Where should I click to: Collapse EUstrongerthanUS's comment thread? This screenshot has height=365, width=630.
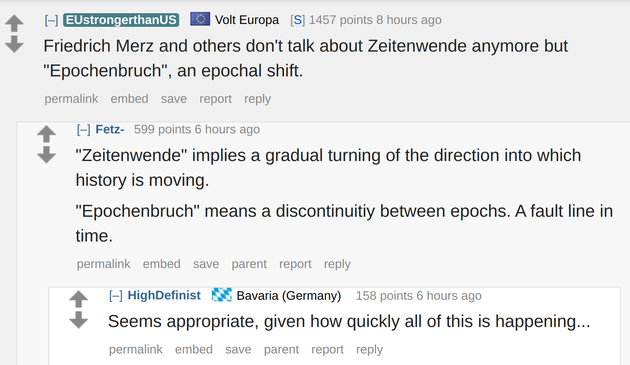(51, 20)
